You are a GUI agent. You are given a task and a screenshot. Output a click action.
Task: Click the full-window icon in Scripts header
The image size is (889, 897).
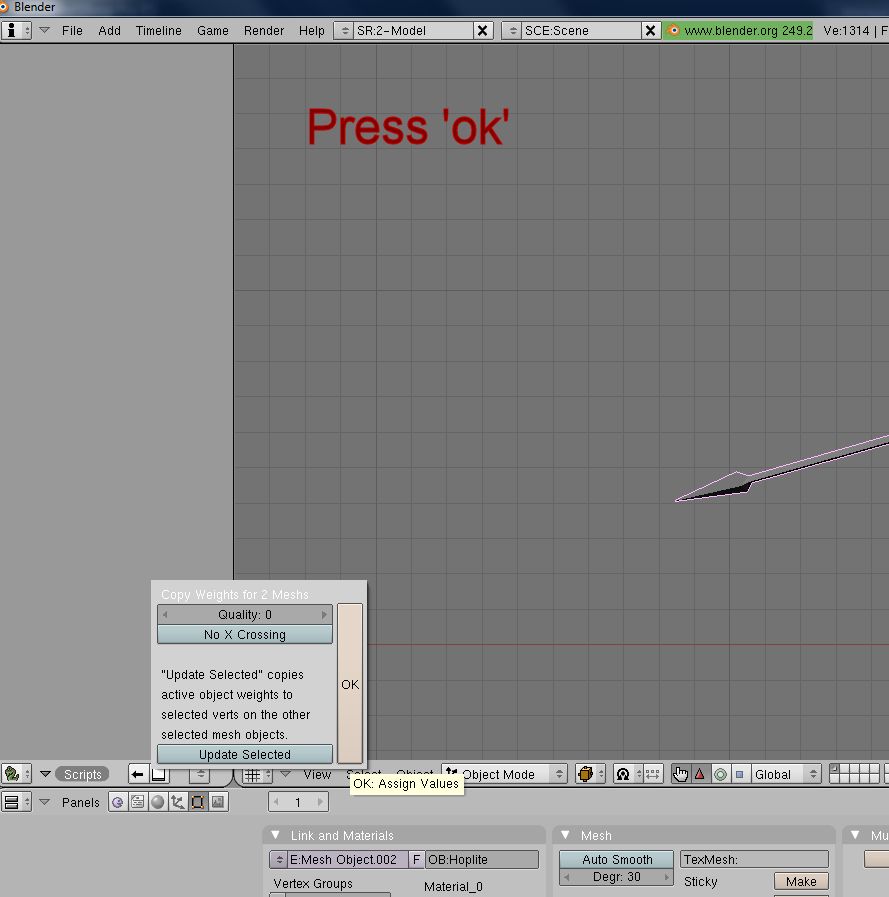[159, 775]
